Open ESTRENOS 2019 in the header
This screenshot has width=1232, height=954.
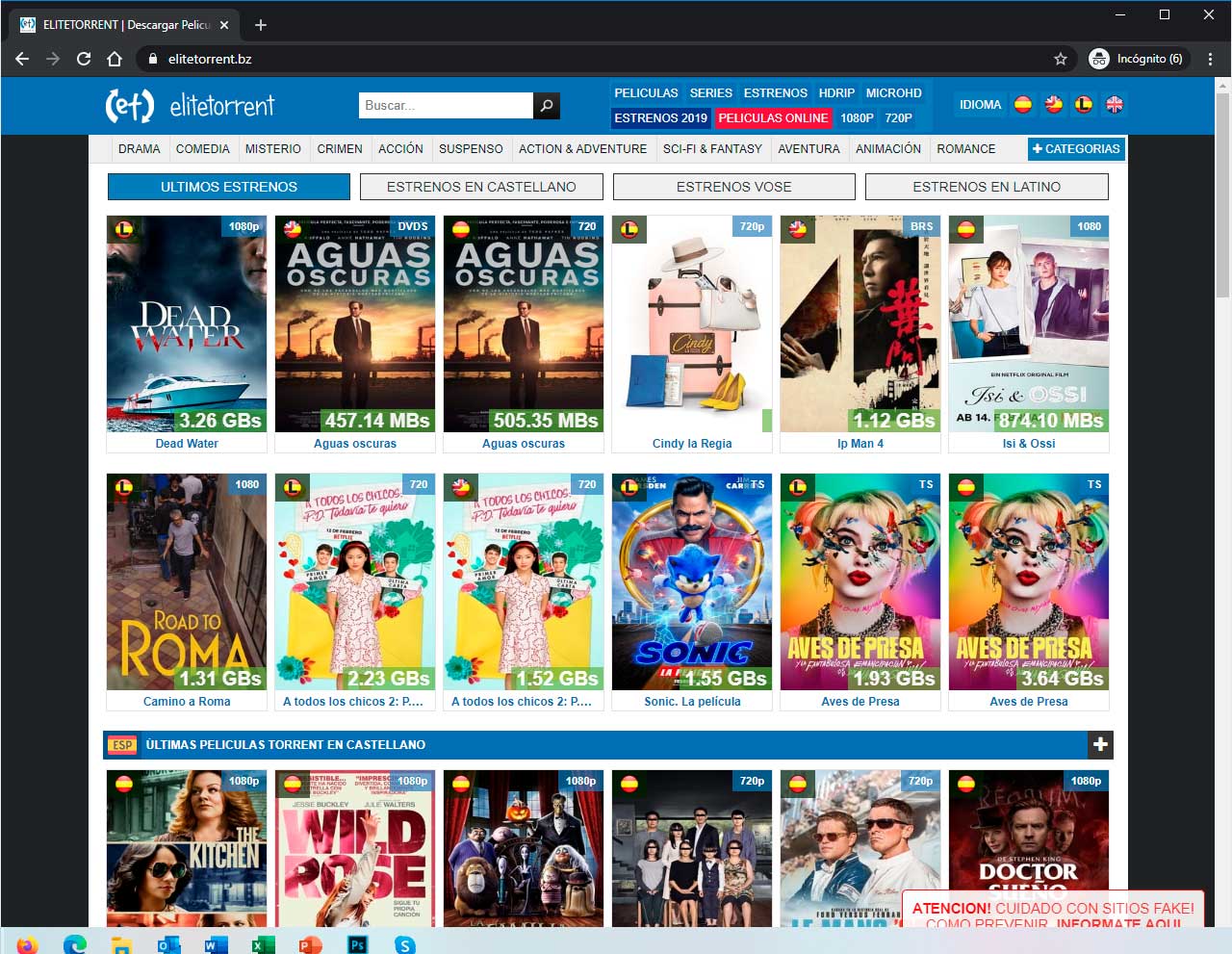660,118
